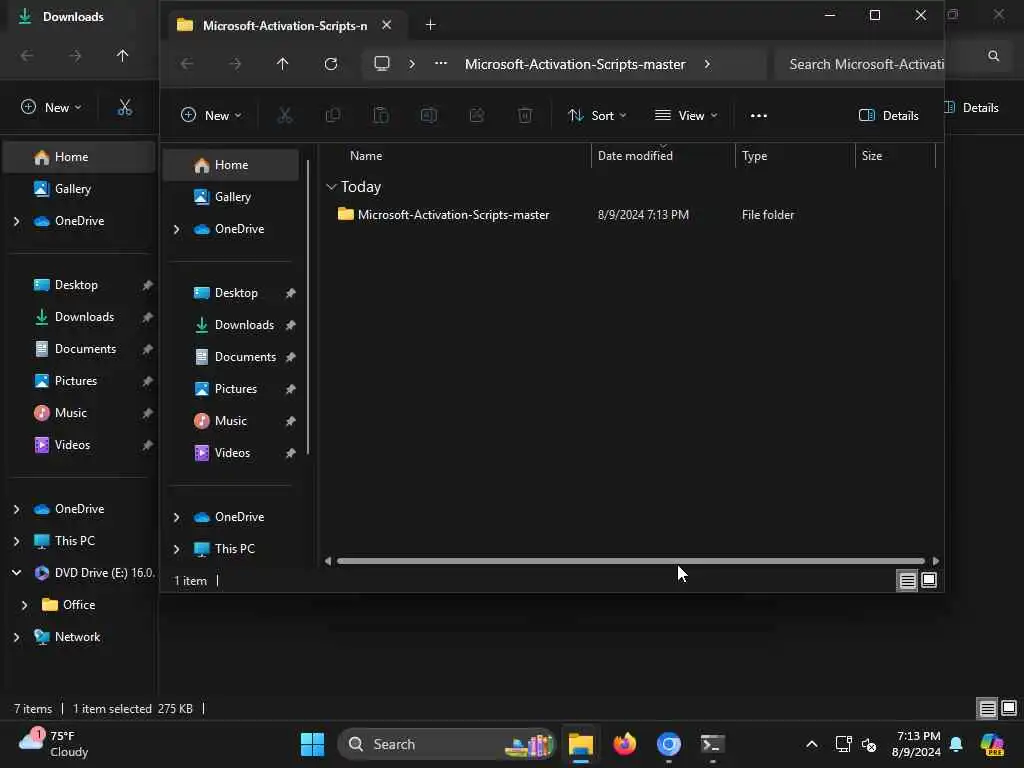Open the clock showing 7:13 PM 8/9/2024
Image resolution: width=1024 pixels, height=768 pixels.
tap(917, 744)
